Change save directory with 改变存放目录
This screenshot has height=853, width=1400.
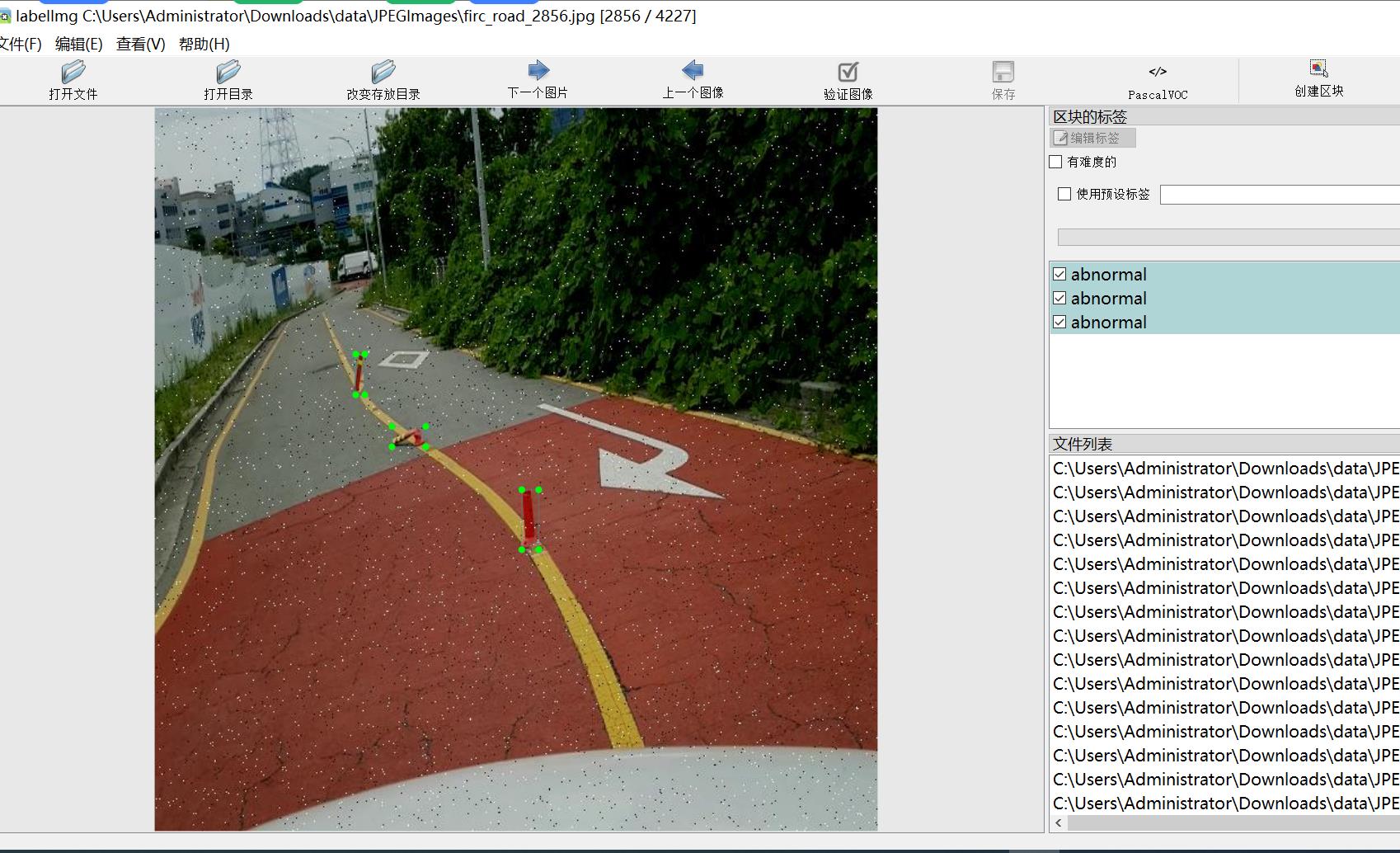point(383,80)
